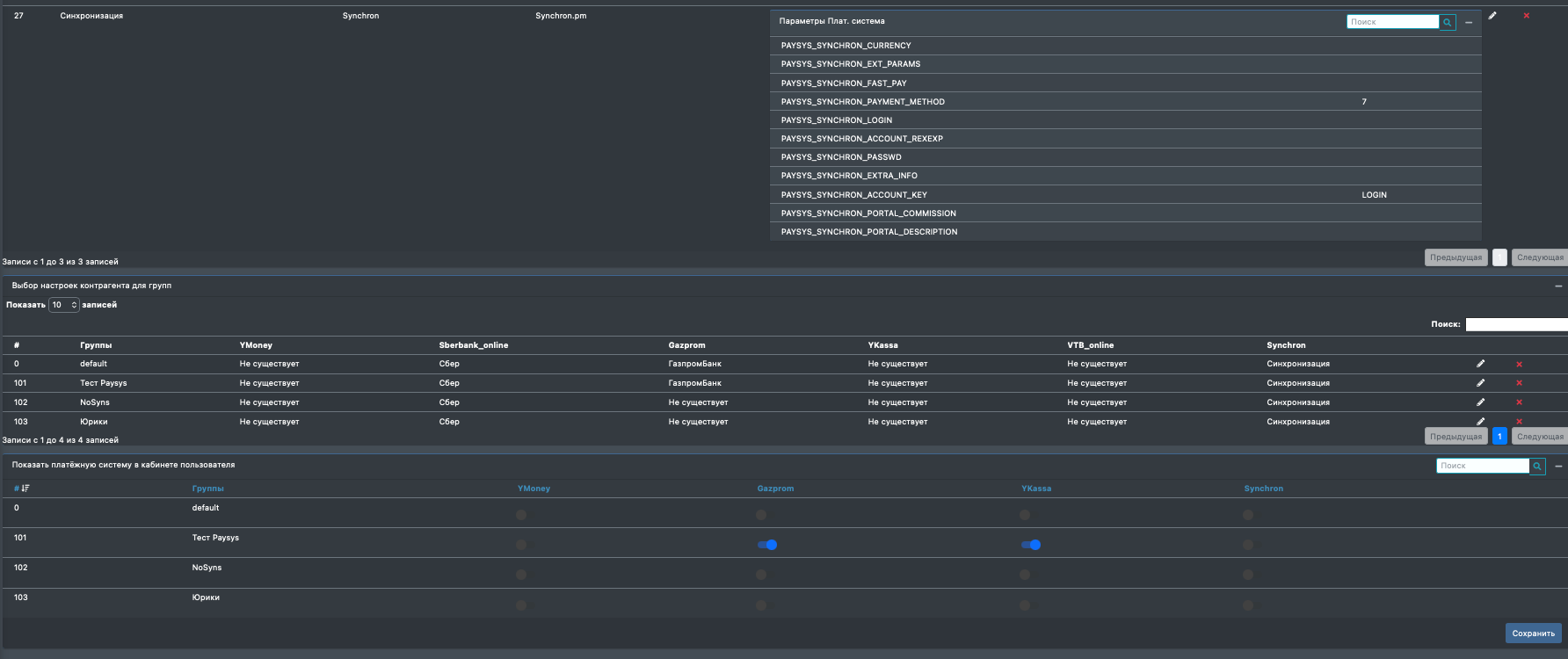Disable Gazprom toggle for Тест Paysys
Viewport: 1568px width, 659px height.
click(x=767, y=545)
